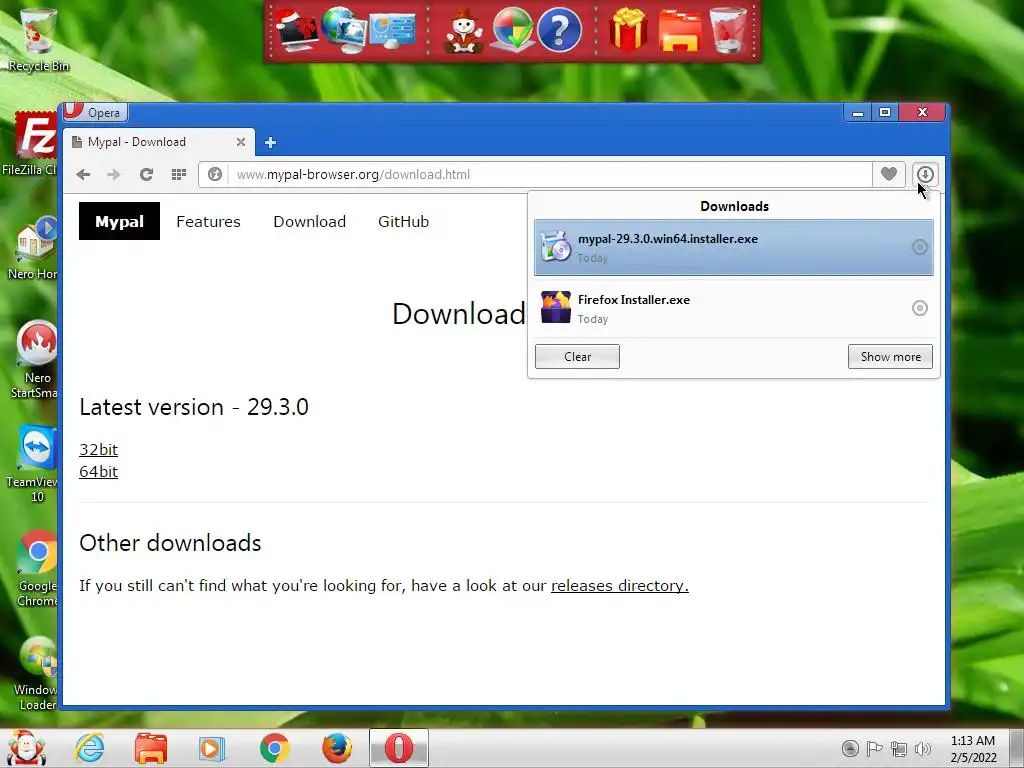The height and width of the screenshot is (768, 1024).
Task: Open Nero StartSmart desktop icon
Action: [34, 360]
